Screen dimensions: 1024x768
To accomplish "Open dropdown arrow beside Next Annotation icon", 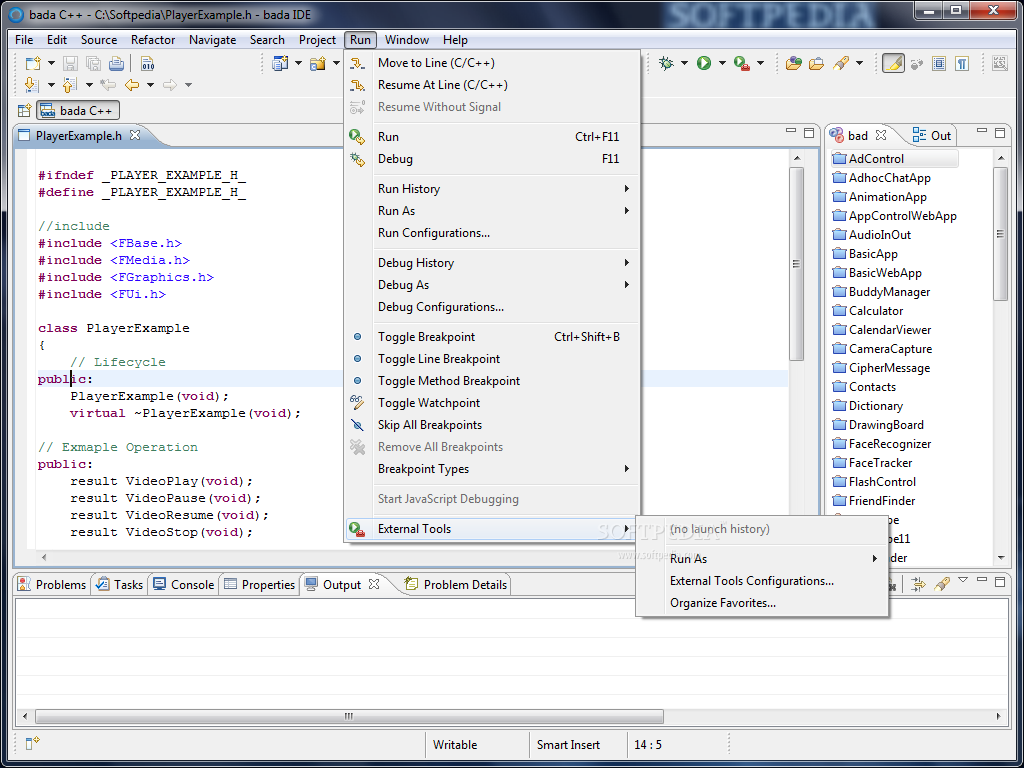I will 51,85.
